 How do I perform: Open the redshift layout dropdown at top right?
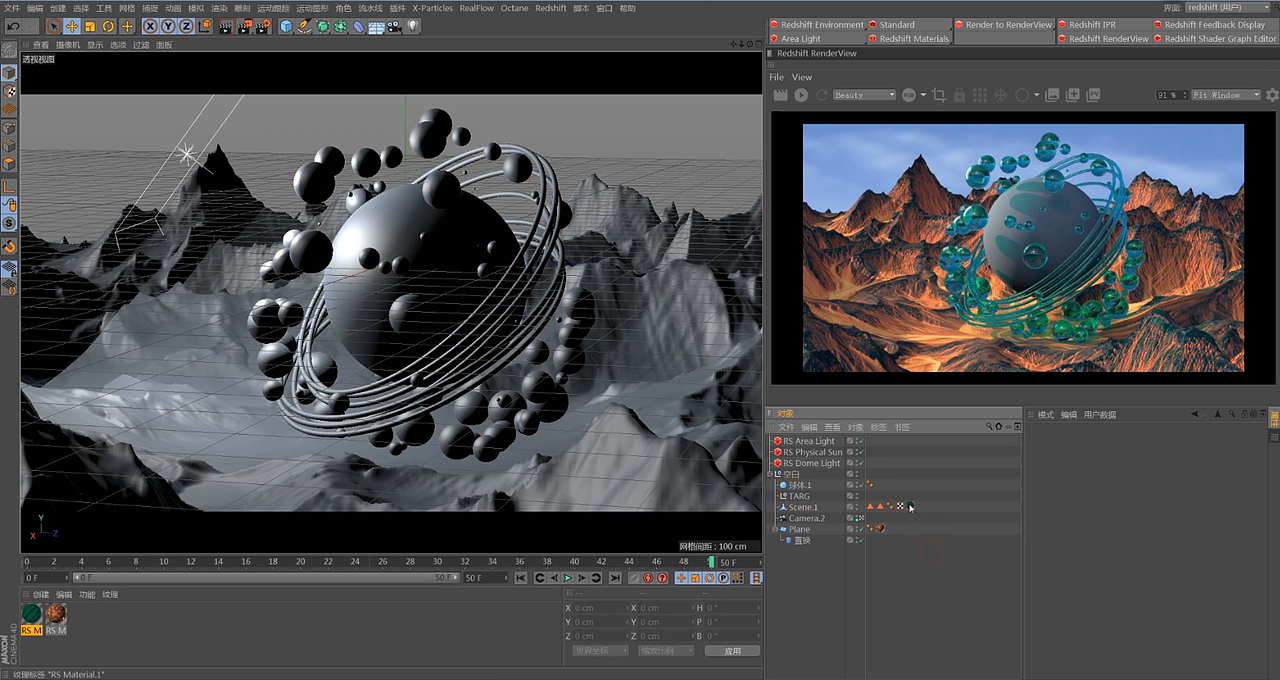1229,7
